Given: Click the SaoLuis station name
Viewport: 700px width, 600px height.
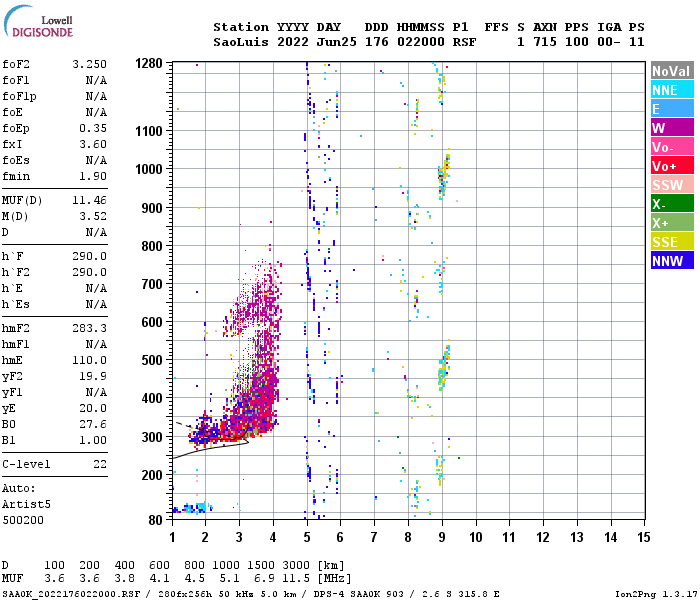Looking at the screenshot, I should point(241,42).
